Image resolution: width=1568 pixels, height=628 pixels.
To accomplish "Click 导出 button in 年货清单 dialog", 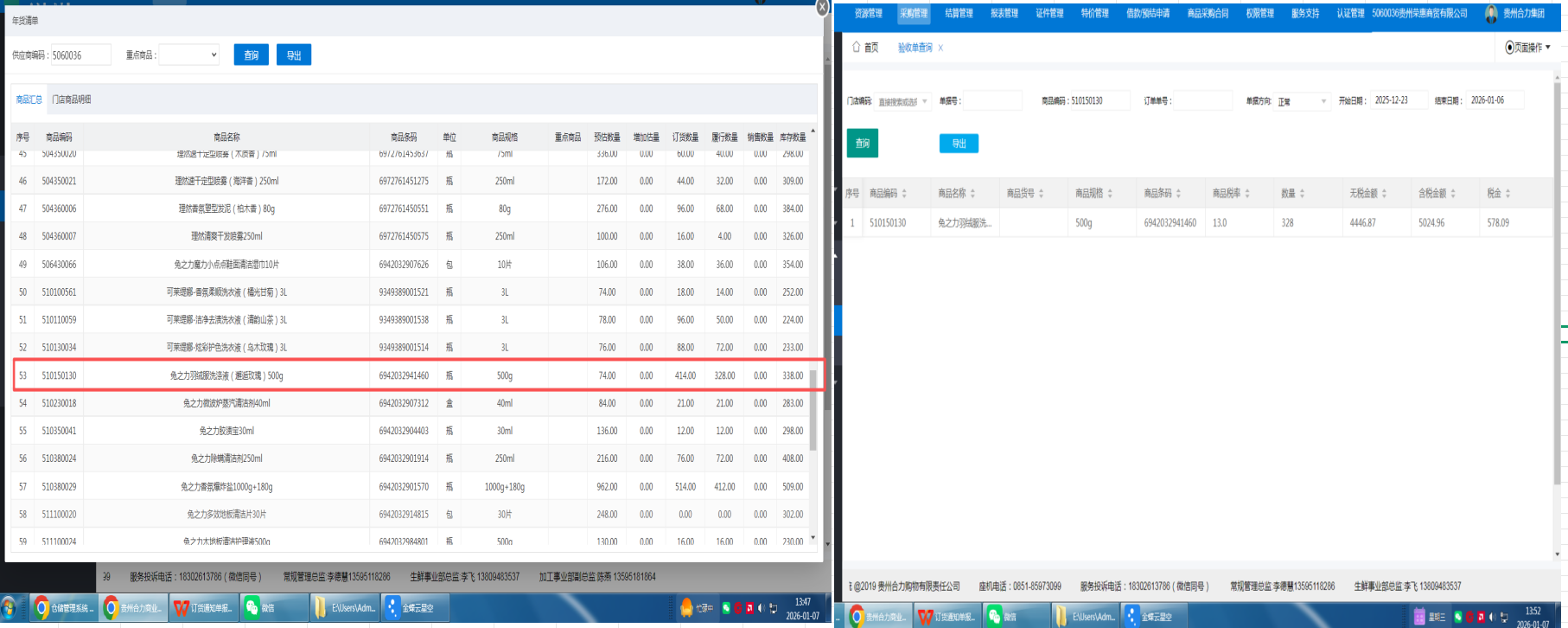I will point(294,55).
